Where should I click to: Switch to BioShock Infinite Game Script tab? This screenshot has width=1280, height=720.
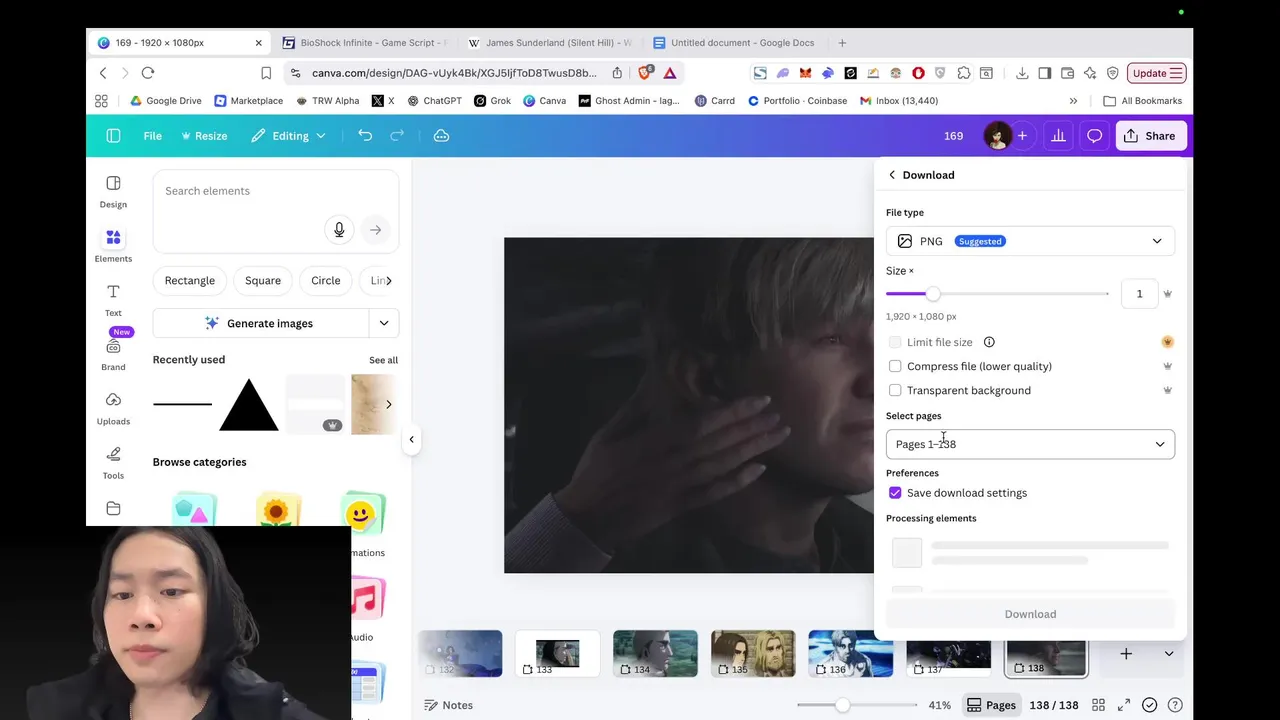coord(365,43)
